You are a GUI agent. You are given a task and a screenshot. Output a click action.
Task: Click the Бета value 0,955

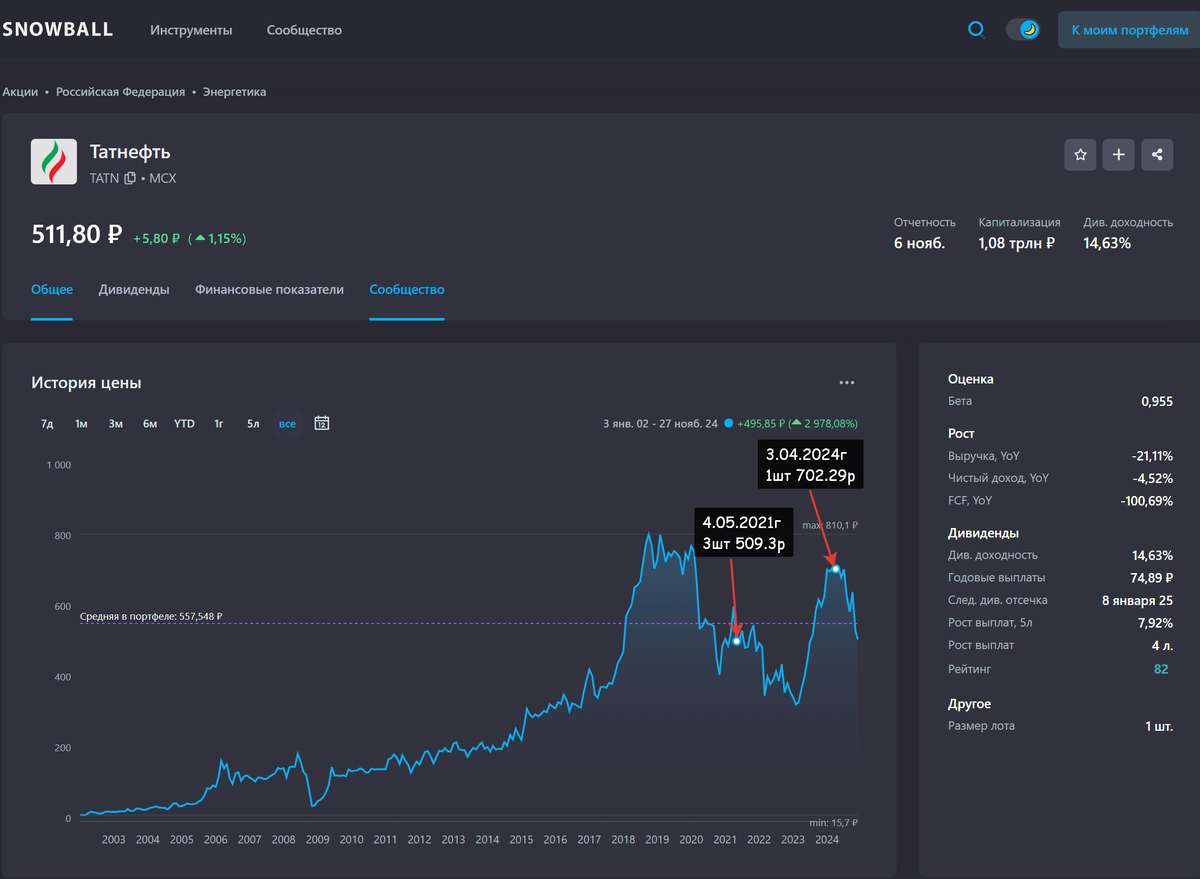pos(1157,401)
